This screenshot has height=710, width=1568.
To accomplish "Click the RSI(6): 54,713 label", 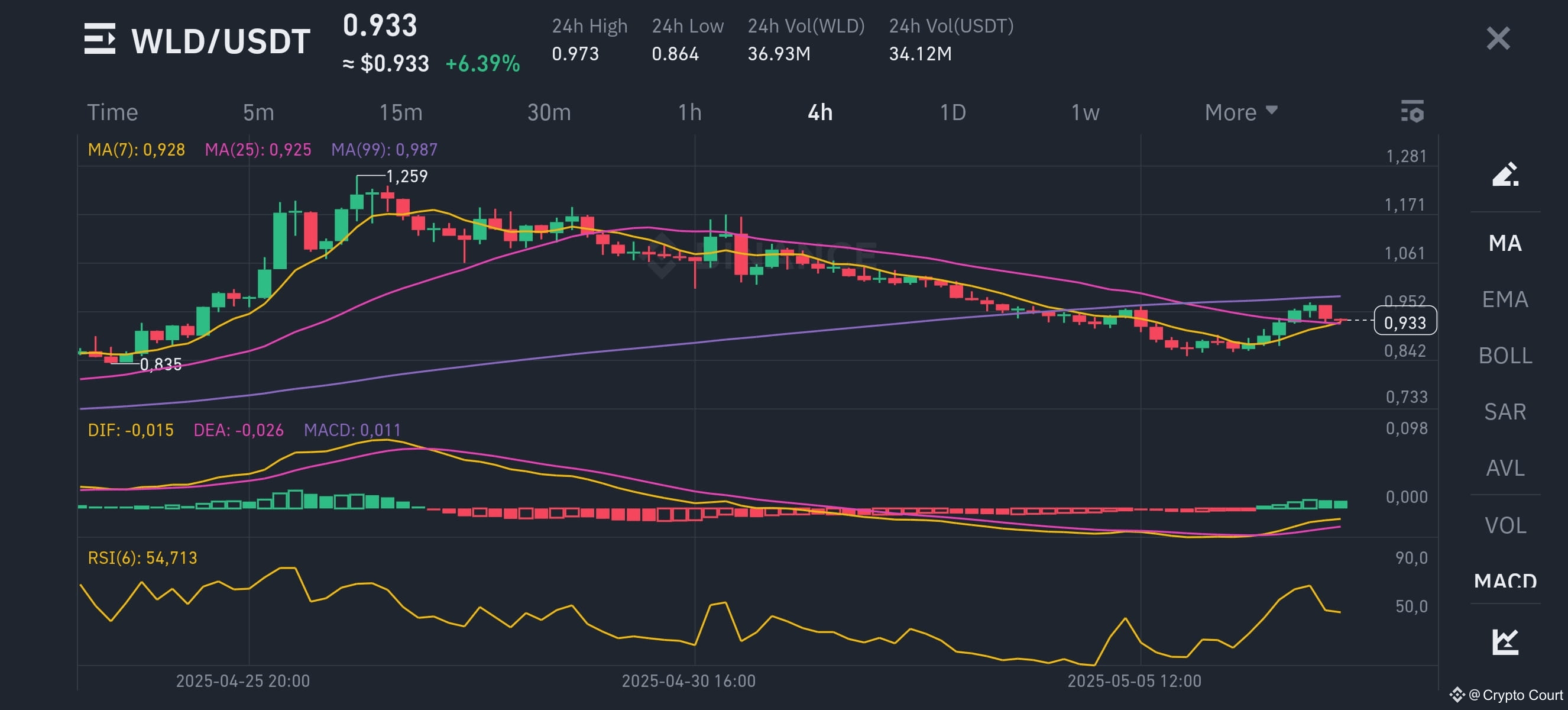I will click(142, 558).
